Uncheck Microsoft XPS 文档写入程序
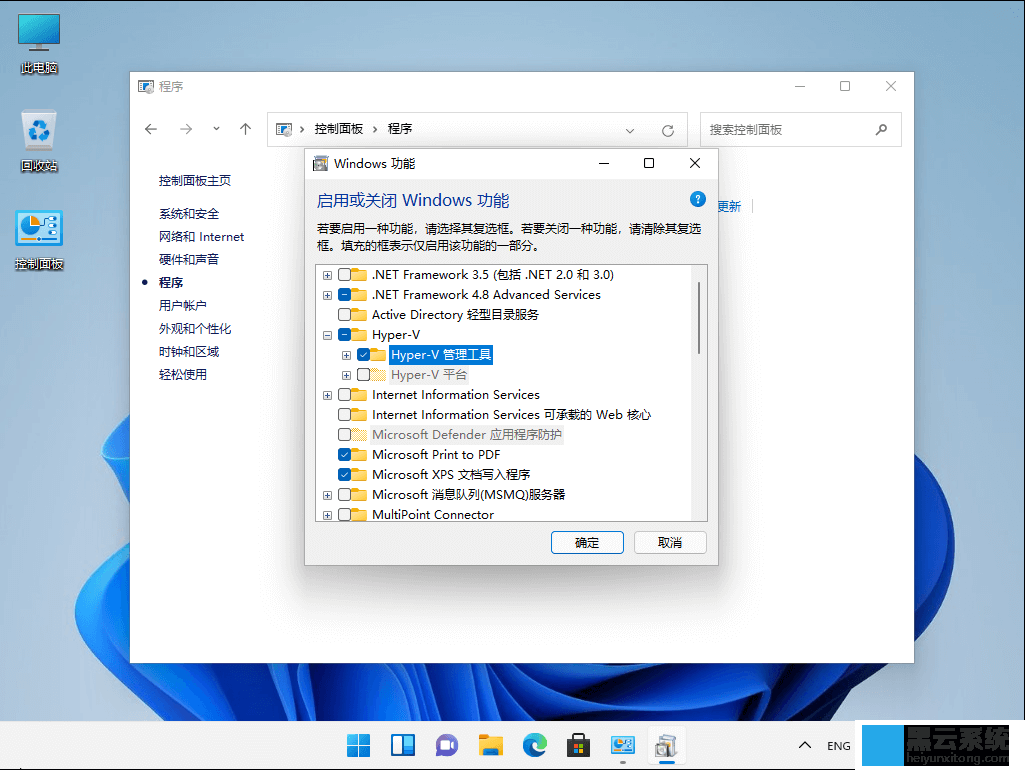 coord(346,474)
